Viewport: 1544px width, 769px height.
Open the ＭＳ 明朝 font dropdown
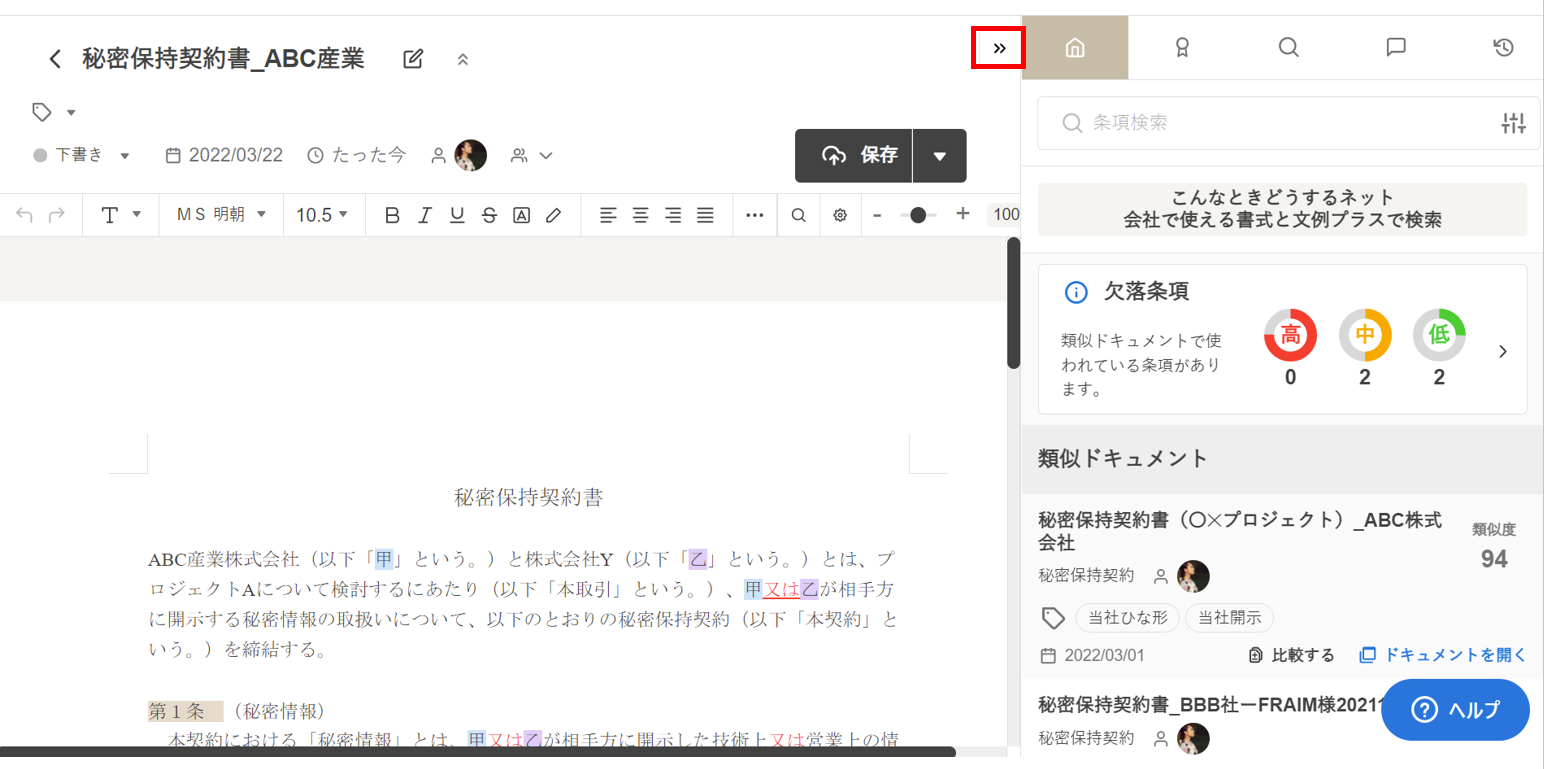(221, 214)
